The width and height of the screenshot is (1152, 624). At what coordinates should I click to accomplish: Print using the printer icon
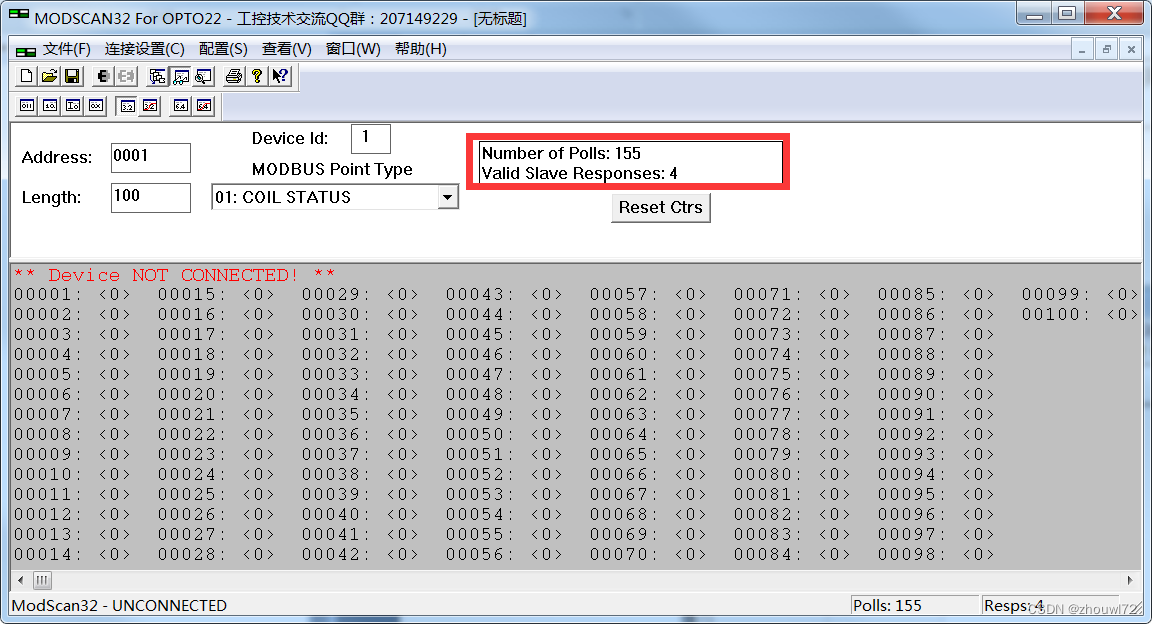click(x=234, y=76)
